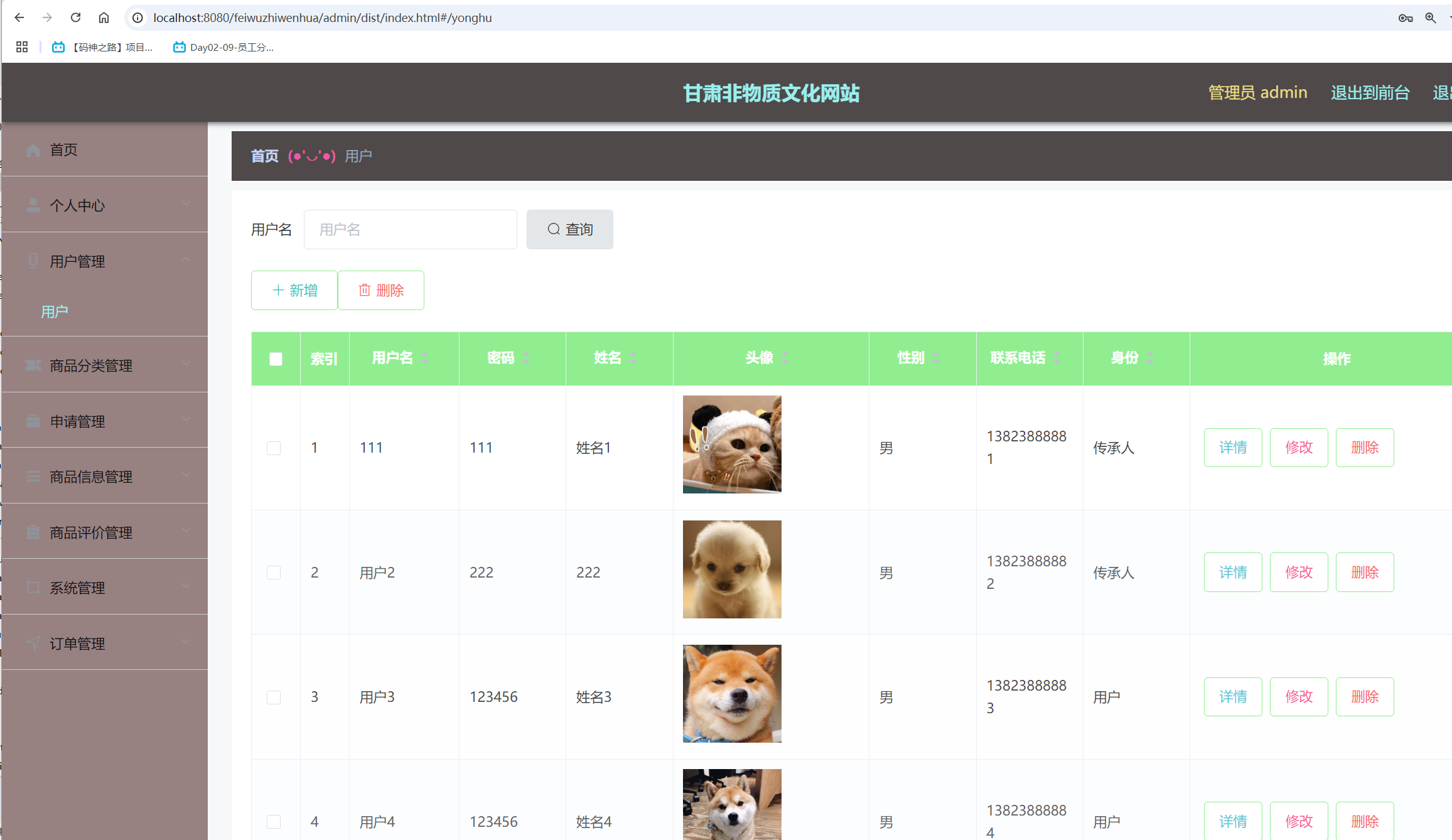1452x840 pixels.
Task: Toggle the 用户名 column sort arrows
Action: [424, 358]
